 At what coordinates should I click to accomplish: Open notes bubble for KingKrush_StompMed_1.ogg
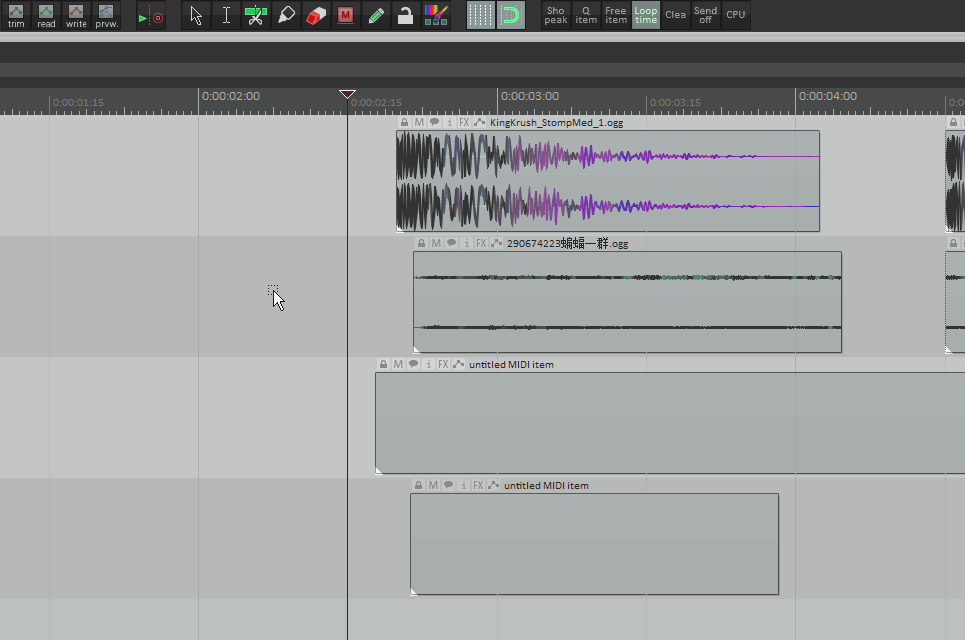coord(434,122)
